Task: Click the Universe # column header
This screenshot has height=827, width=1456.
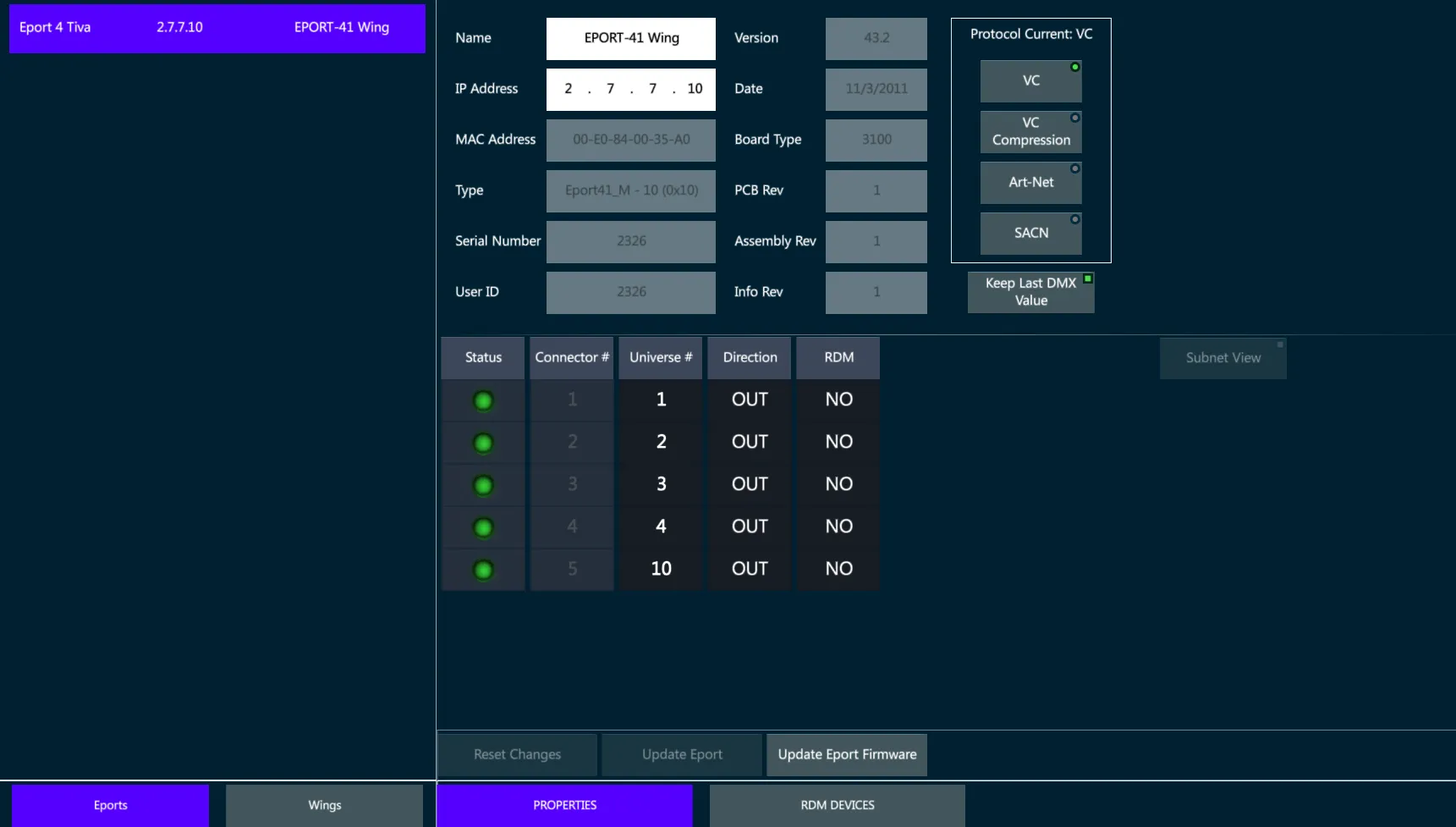Action: coord(661,358)
